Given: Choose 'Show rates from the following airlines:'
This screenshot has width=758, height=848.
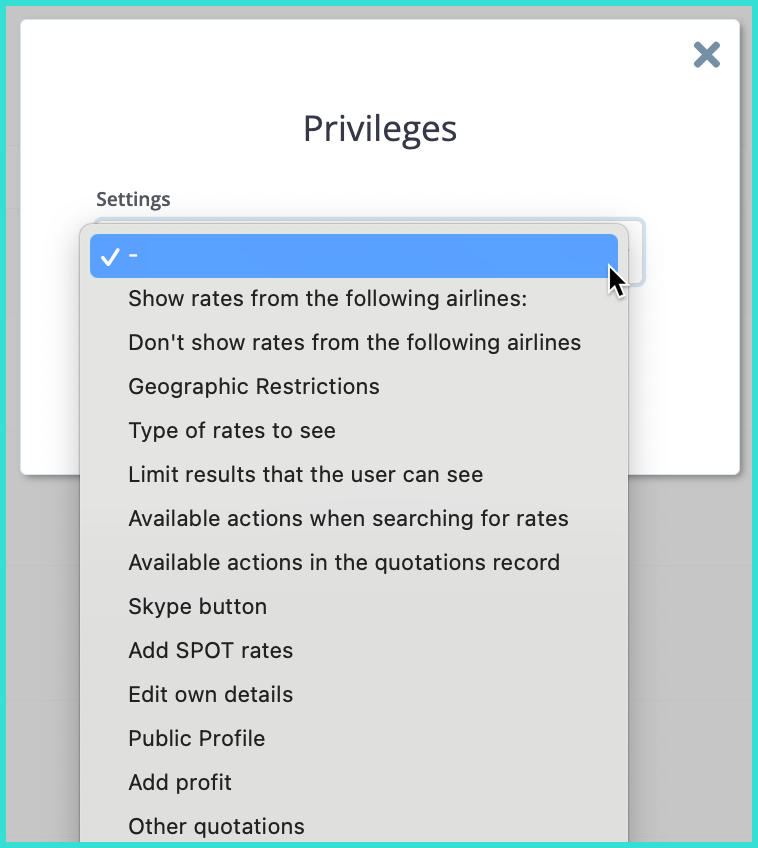Looking at the screenshot, I should (327, 299).
